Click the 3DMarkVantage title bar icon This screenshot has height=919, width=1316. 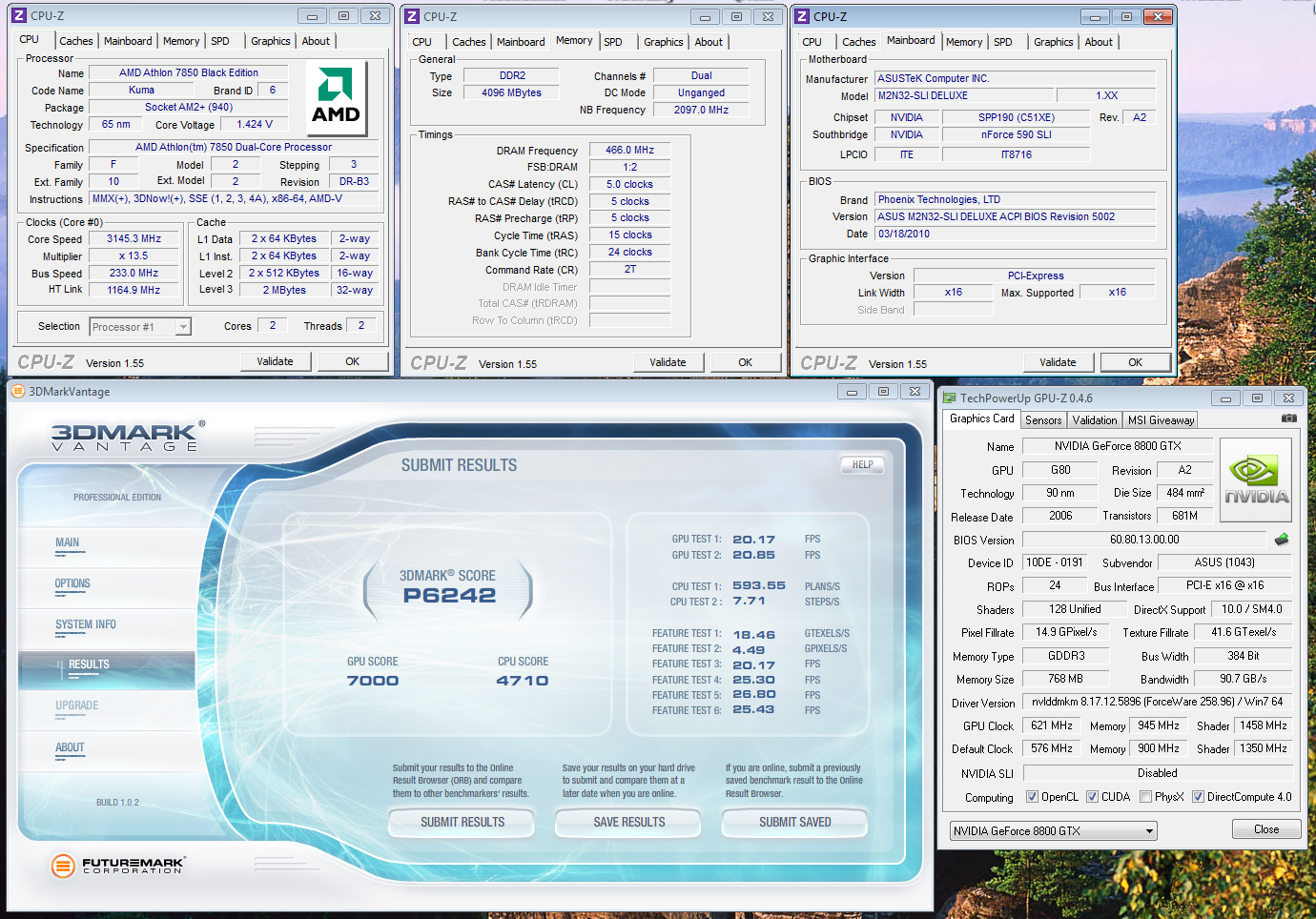click(17, 391)
